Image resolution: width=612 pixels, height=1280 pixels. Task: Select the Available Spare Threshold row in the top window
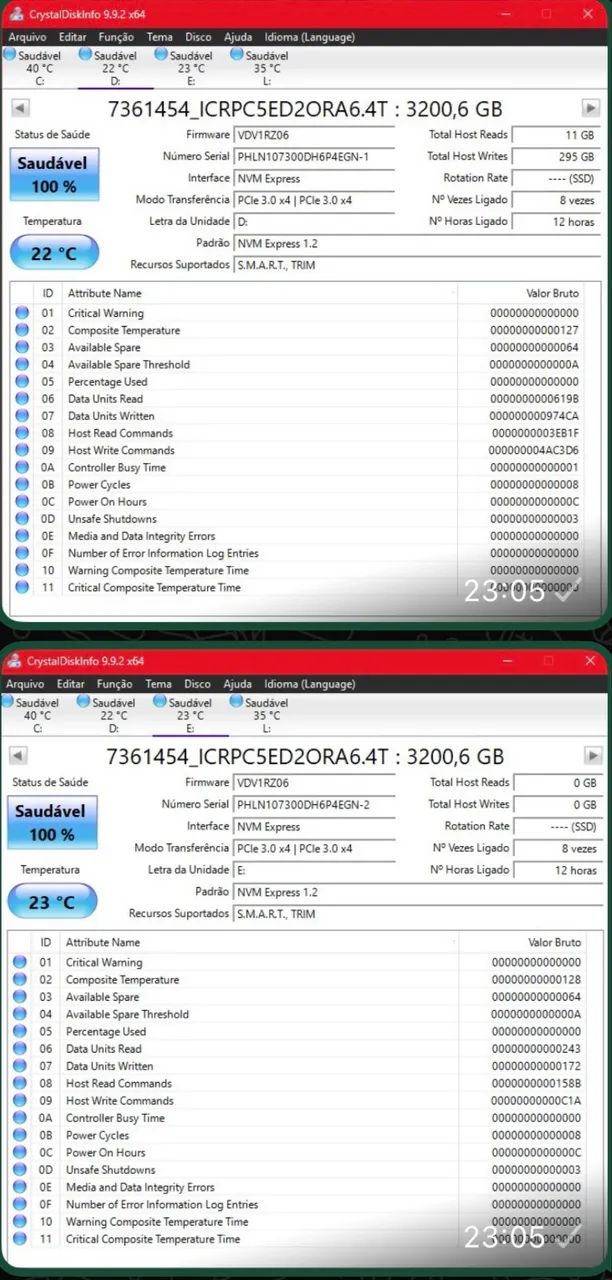point(298,364)
